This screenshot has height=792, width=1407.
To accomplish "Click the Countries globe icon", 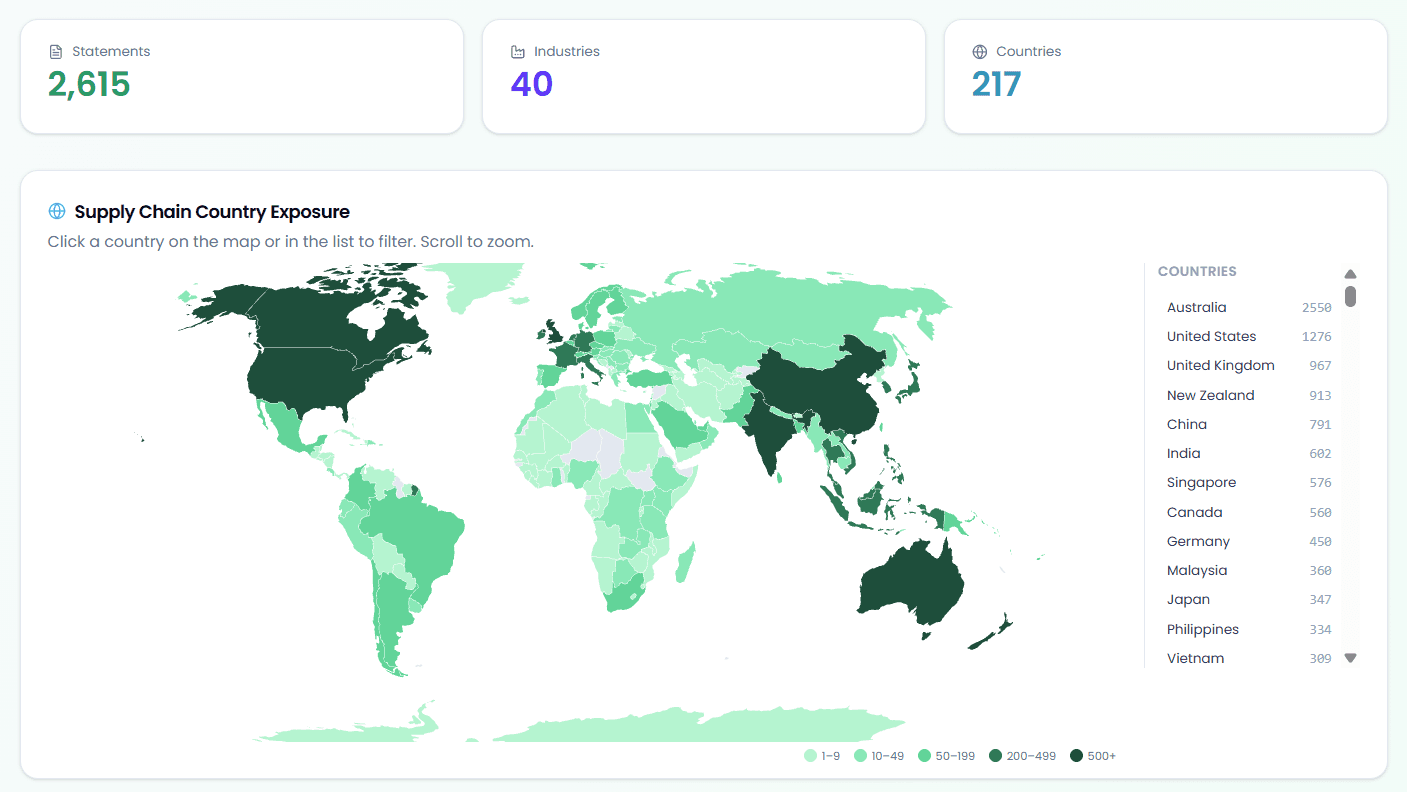I will 980,52.
